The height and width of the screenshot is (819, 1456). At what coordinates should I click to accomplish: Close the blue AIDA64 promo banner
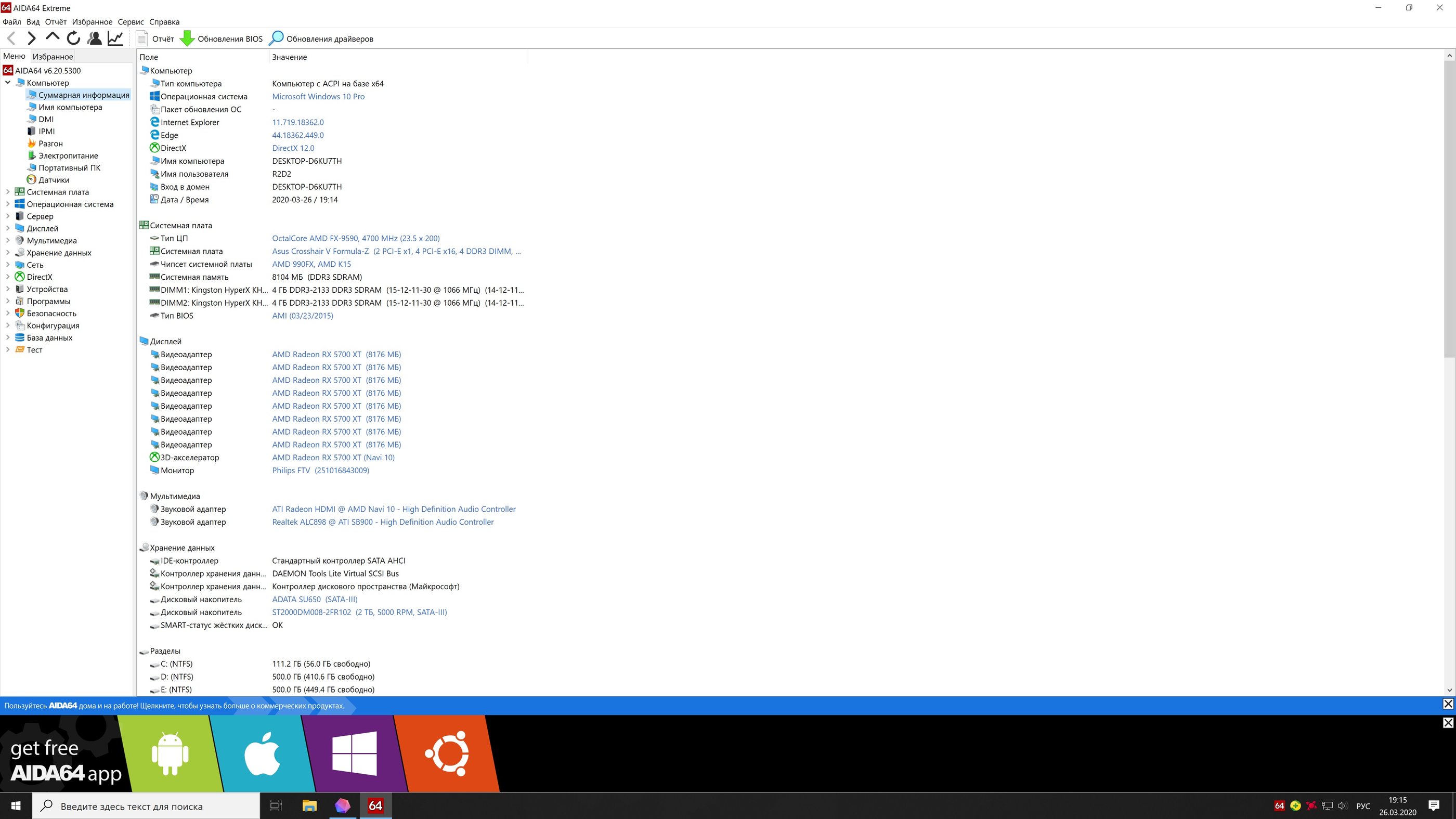coord(1448,704)
